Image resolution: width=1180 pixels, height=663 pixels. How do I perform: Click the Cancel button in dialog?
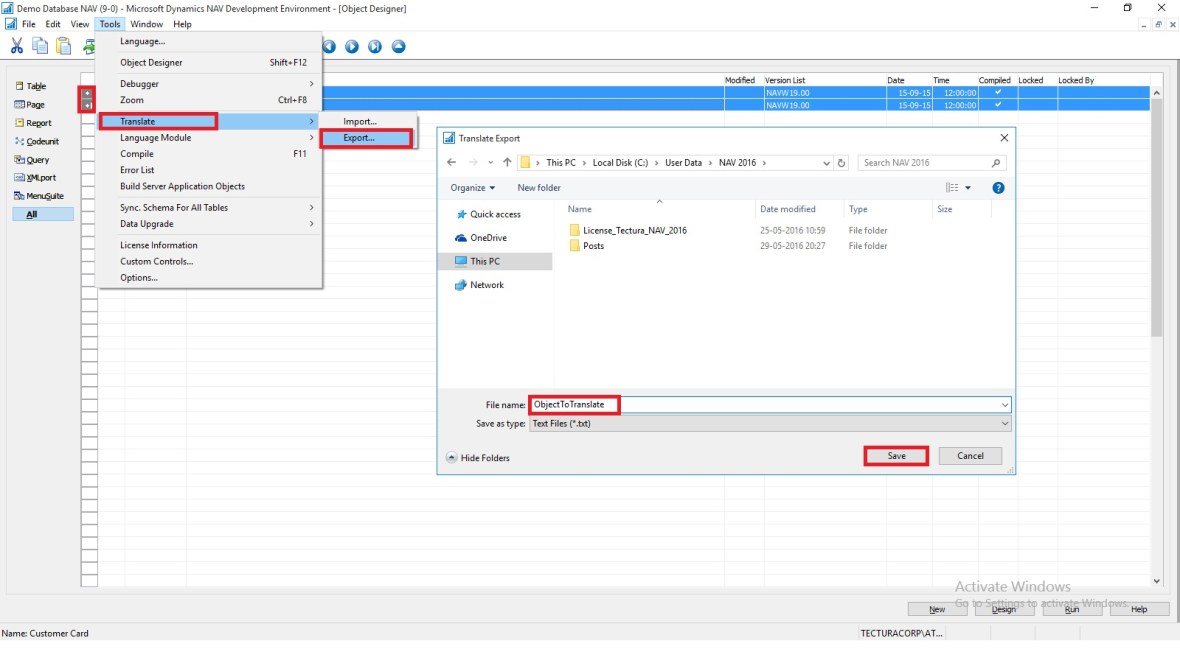(970, 456)
